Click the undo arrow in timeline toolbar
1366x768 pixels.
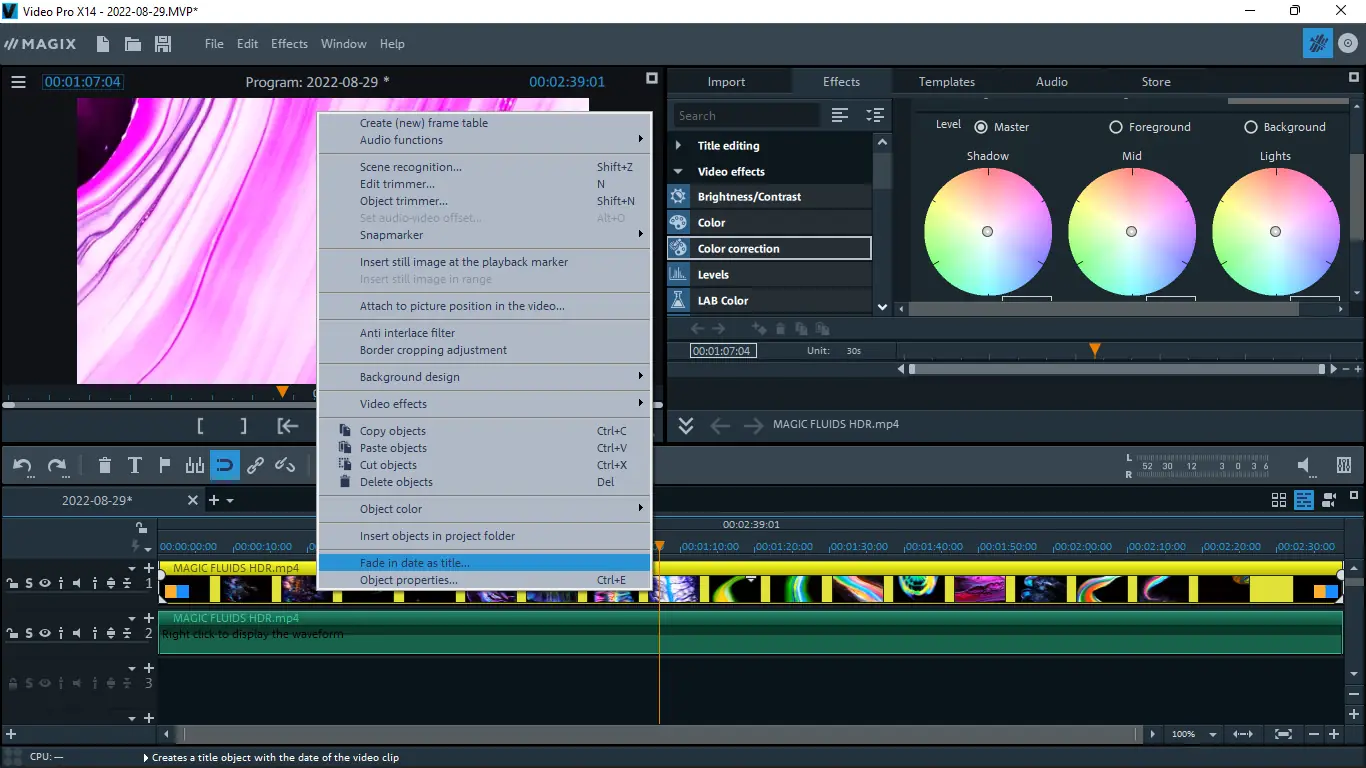tap(22, 465)
